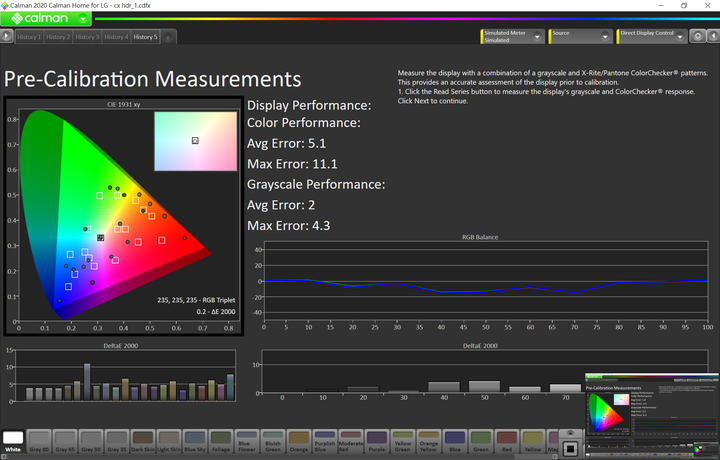Click '235, 235, 235 - RGB Triplet' readout

(x=196, y=300)
